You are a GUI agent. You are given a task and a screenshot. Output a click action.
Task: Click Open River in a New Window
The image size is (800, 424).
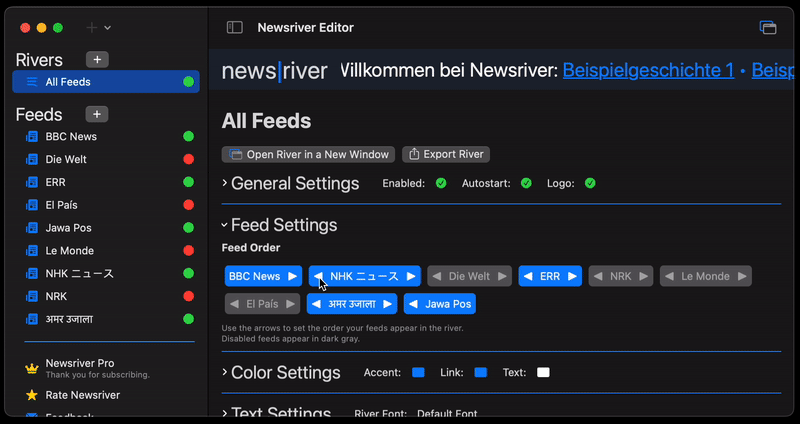point(308,155)
